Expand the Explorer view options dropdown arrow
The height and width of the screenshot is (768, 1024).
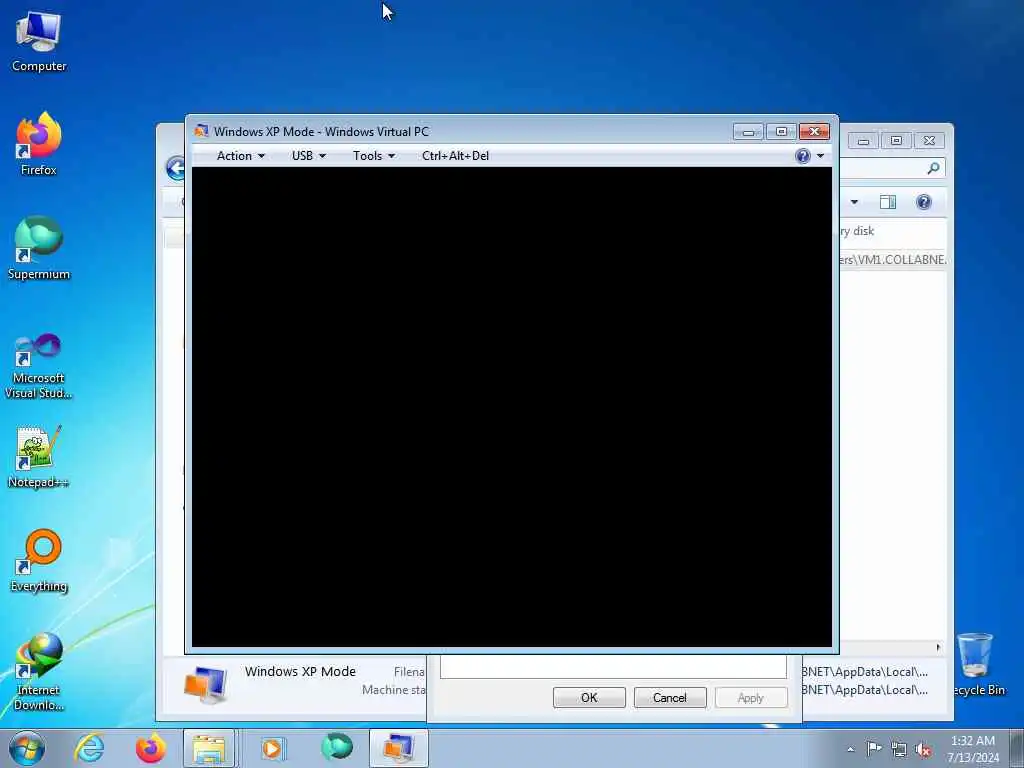coord(854,202)
